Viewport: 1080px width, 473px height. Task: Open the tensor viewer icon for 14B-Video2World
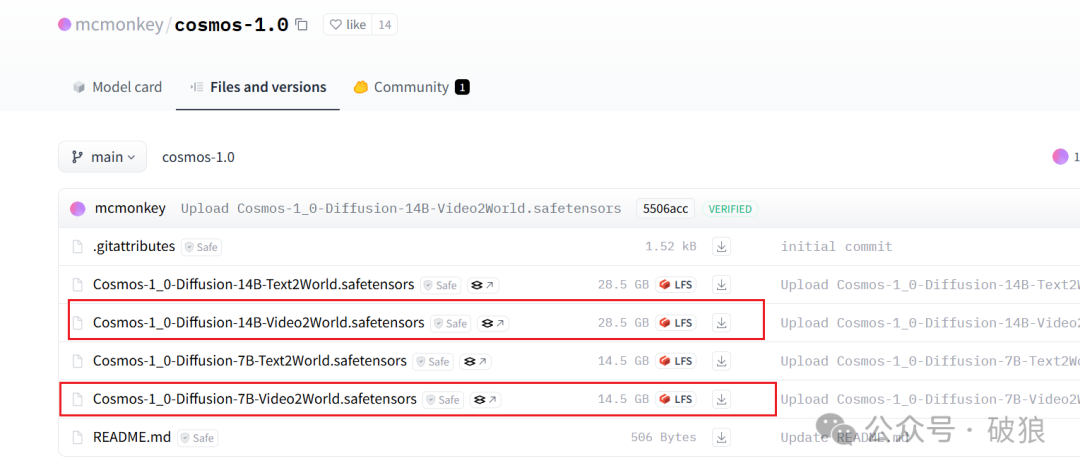[x=493, y=322]
